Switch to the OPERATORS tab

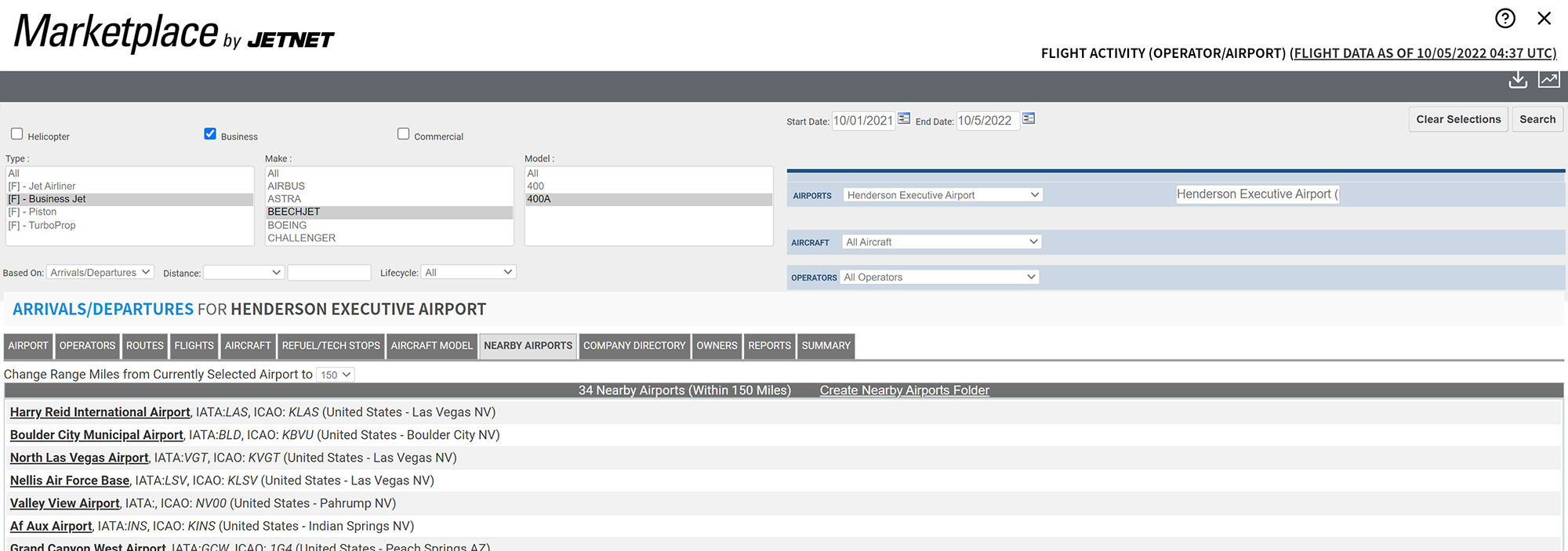[87, 346]
